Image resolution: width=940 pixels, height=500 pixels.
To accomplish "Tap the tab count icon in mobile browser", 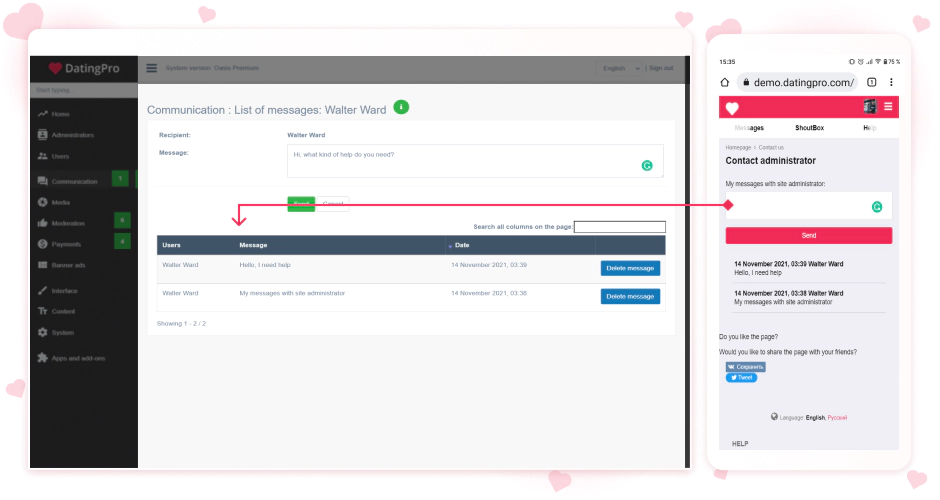I will coord(872,82).
